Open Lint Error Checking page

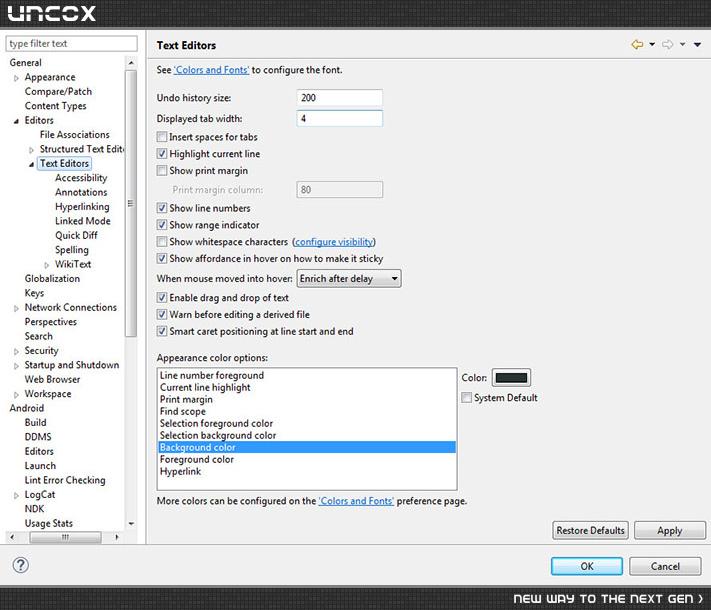pyautogui.click(x=65, y=480)
